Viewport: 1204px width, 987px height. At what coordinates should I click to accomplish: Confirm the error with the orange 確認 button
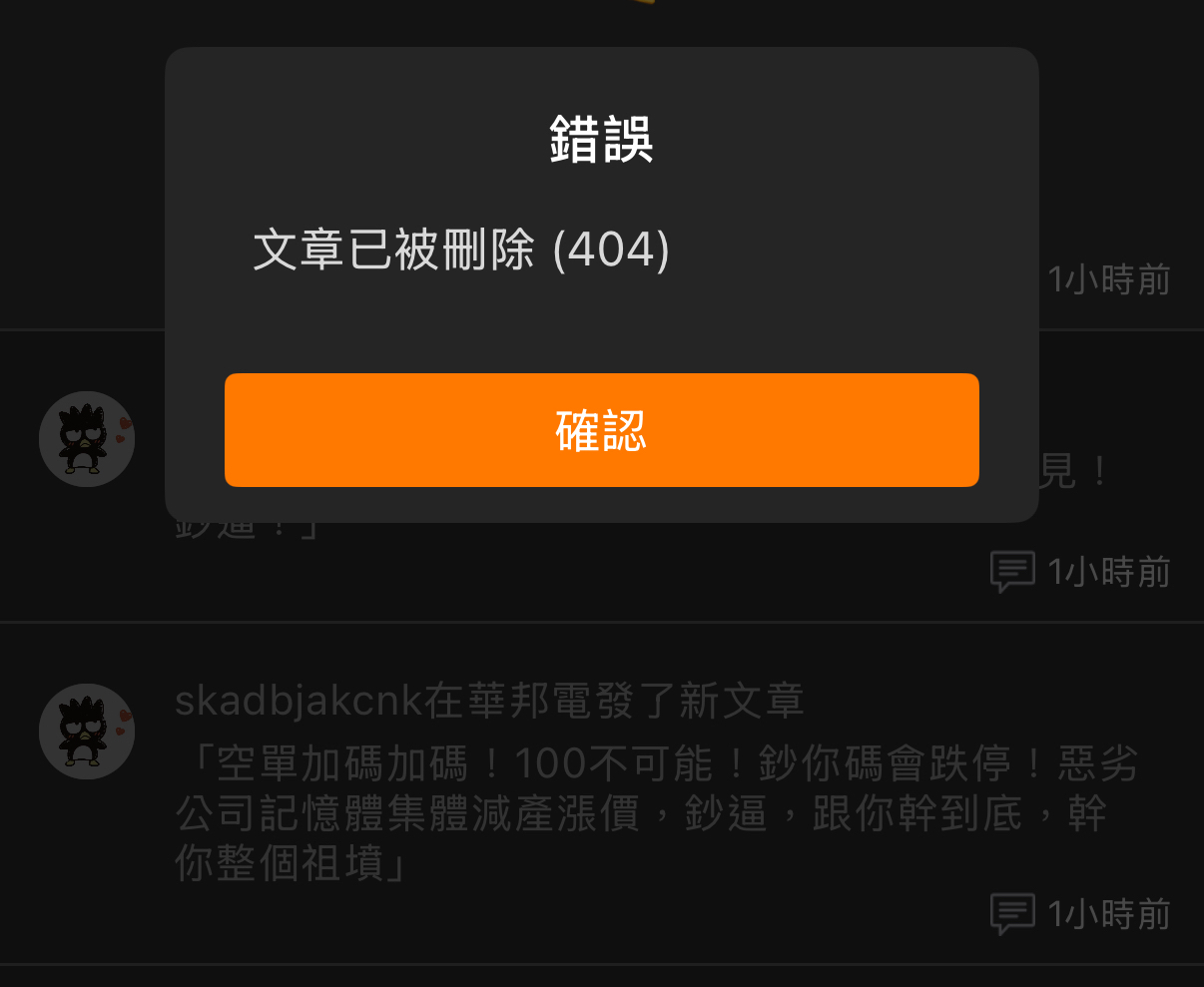coord(601,430)
